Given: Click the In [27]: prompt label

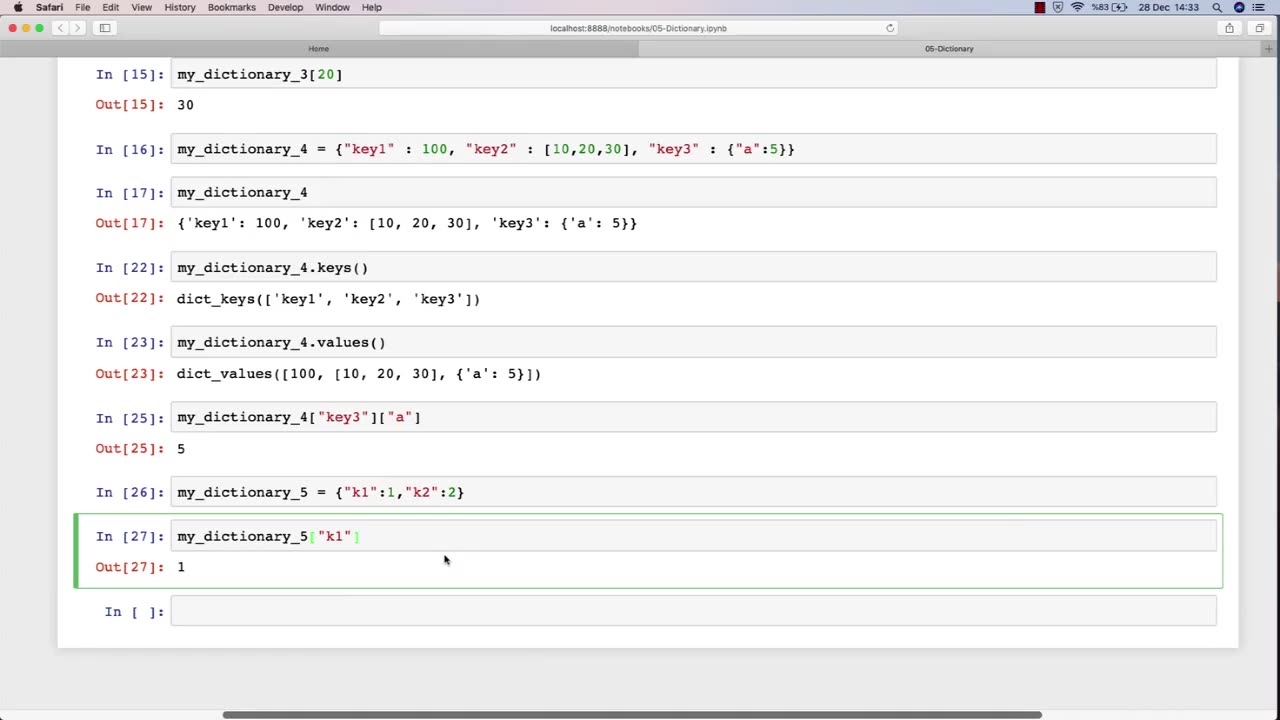Looking at the screenshot, I should coord(130,536).
